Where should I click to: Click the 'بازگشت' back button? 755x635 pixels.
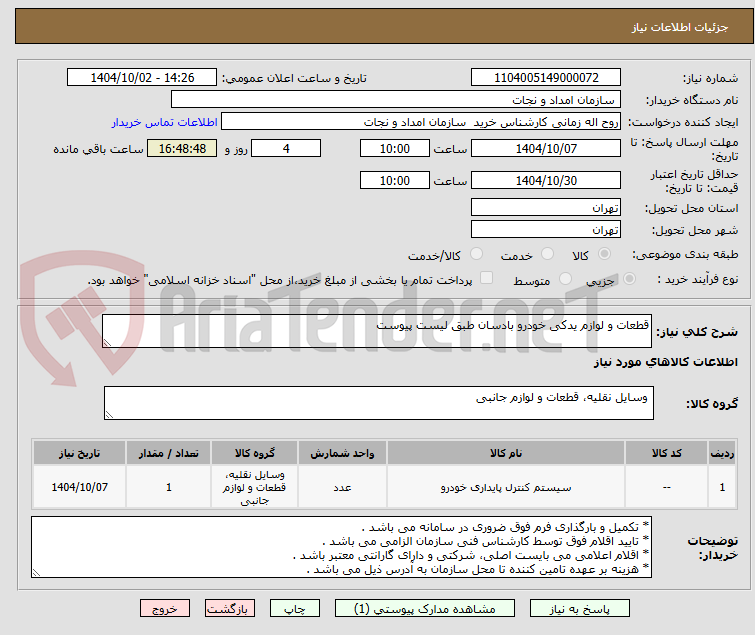point(230,609)
